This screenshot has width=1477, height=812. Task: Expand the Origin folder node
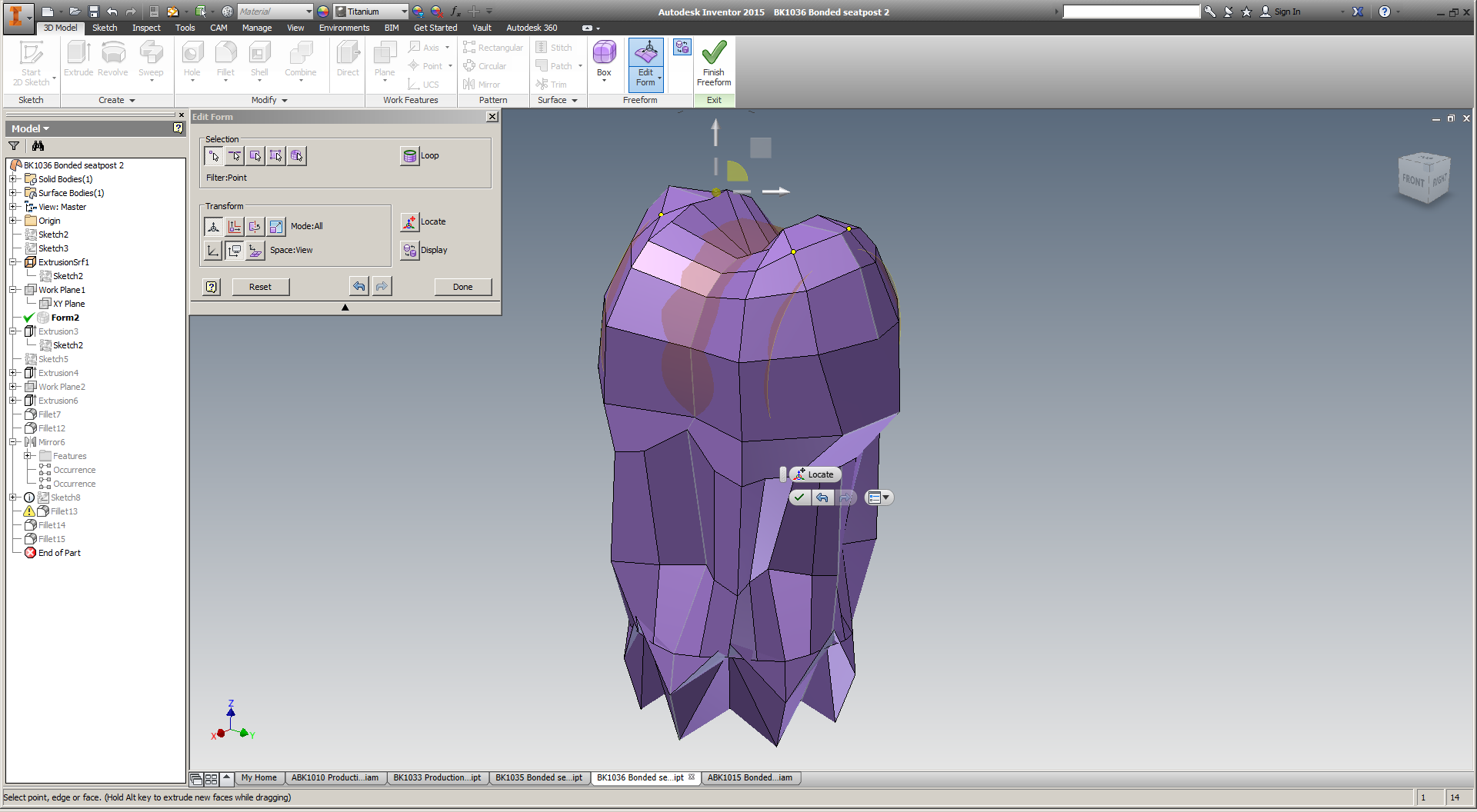click(12, 221)
